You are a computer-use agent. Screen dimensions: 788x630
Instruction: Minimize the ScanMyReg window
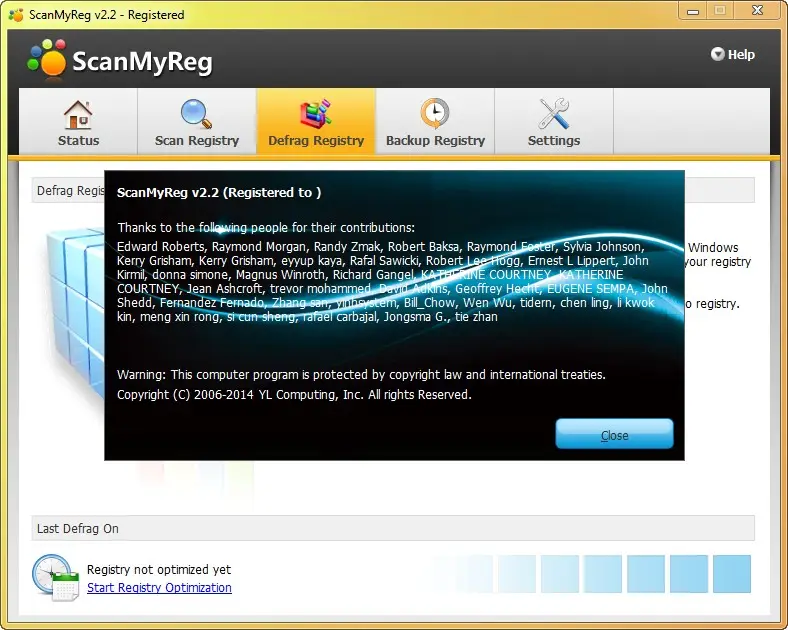[x=693, y=11]
